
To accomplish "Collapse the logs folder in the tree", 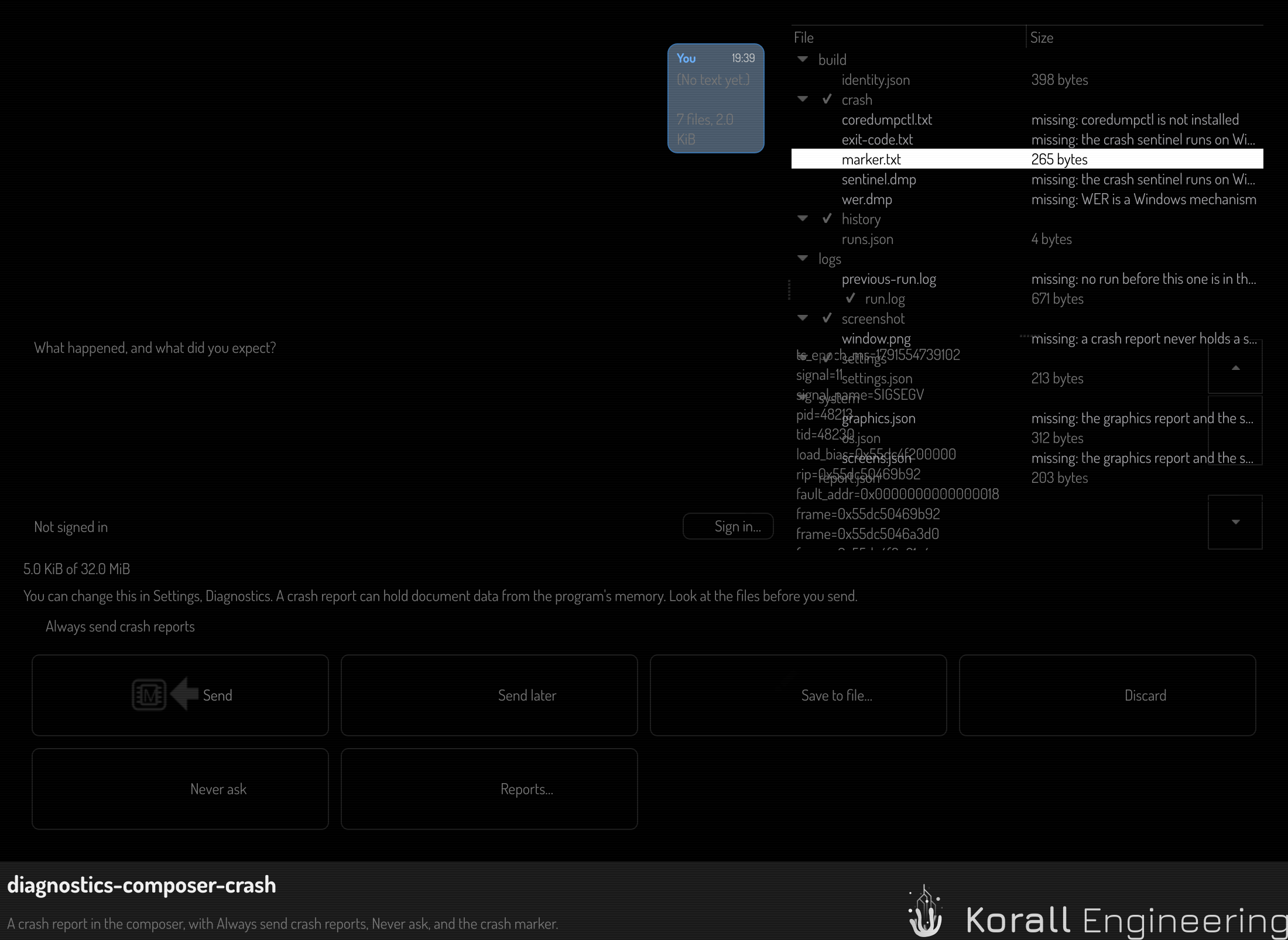I will (803, 259).
